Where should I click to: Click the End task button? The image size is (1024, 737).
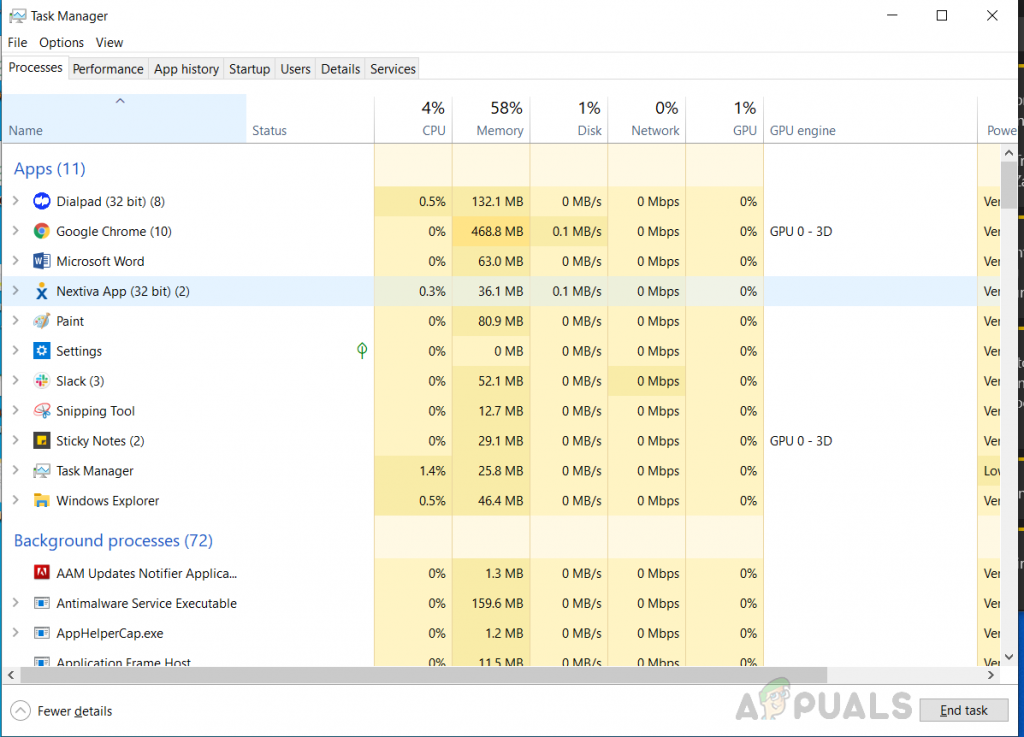pyautogui.click(x=963, y=710)
